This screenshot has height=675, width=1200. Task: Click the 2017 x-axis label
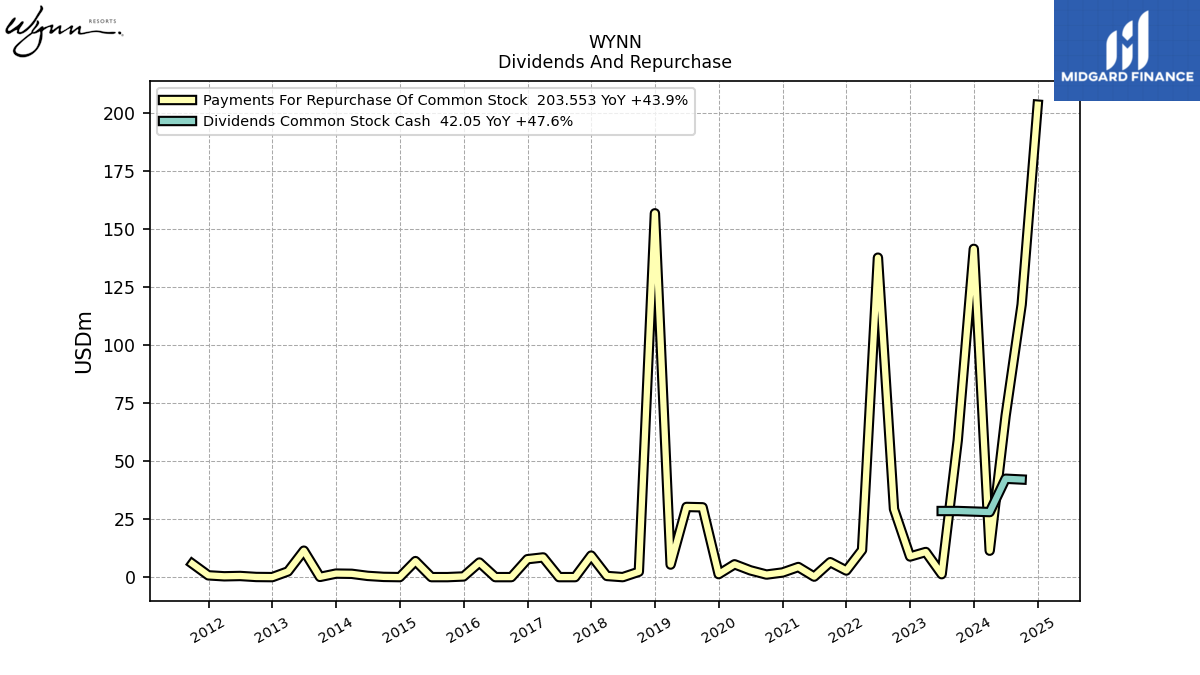(525, 630)
